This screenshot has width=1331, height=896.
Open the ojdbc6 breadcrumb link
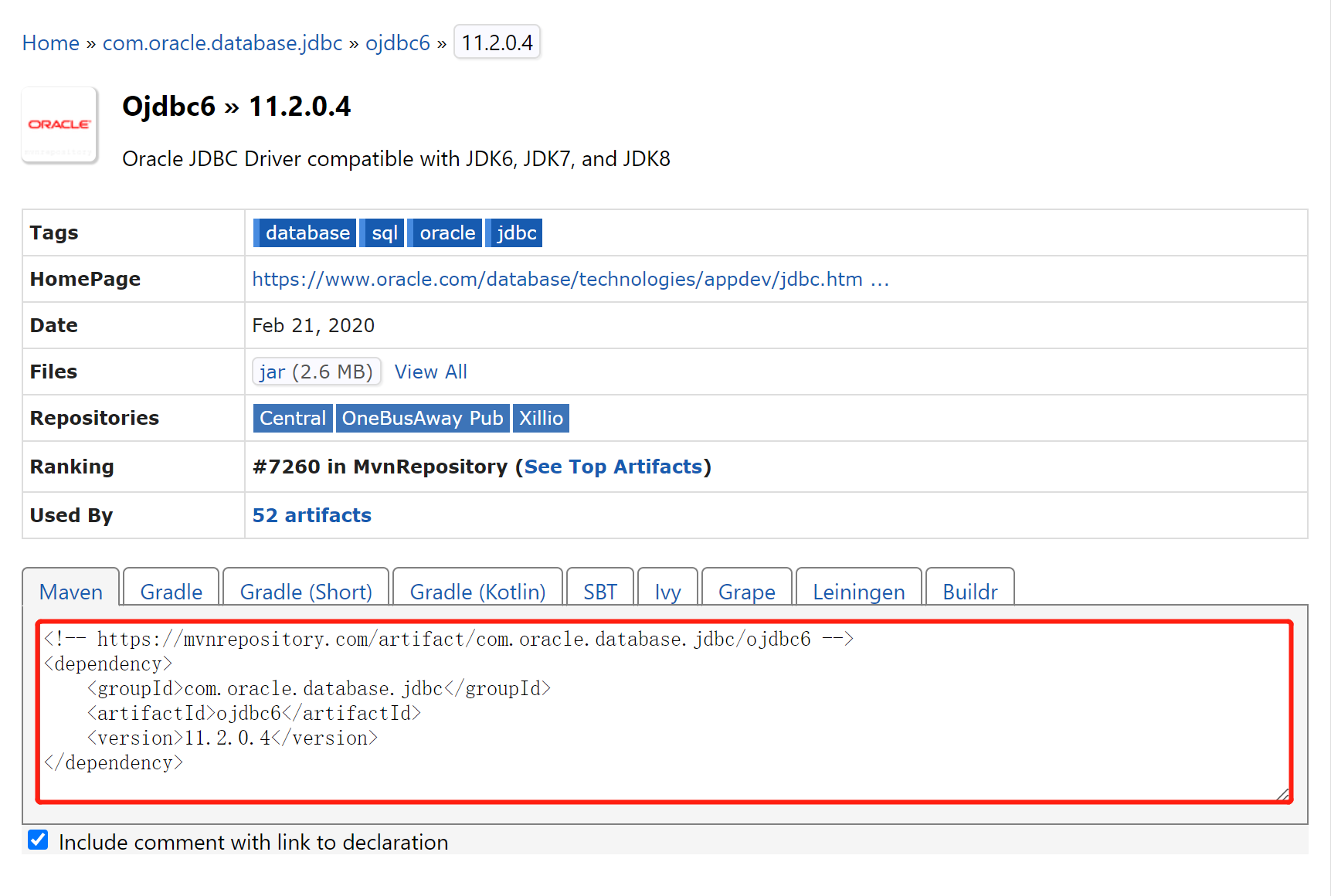(398, 42)
